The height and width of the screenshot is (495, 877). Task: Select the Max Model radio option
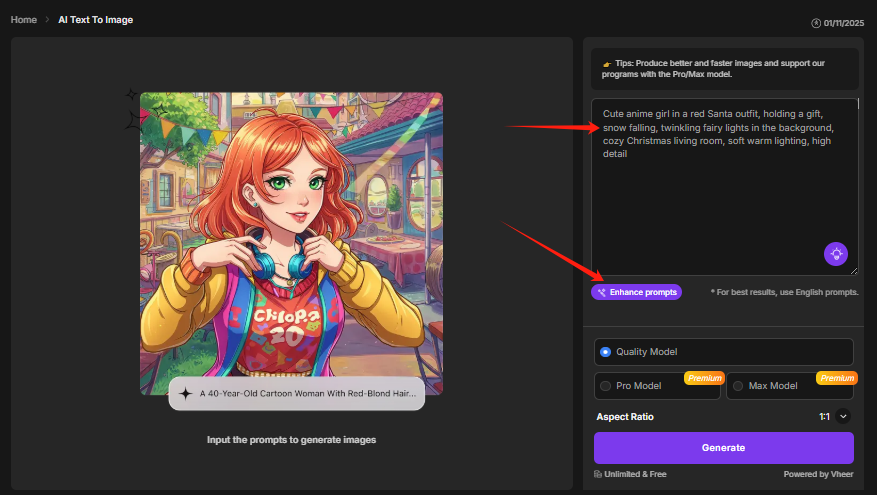[x=738, y=386]
